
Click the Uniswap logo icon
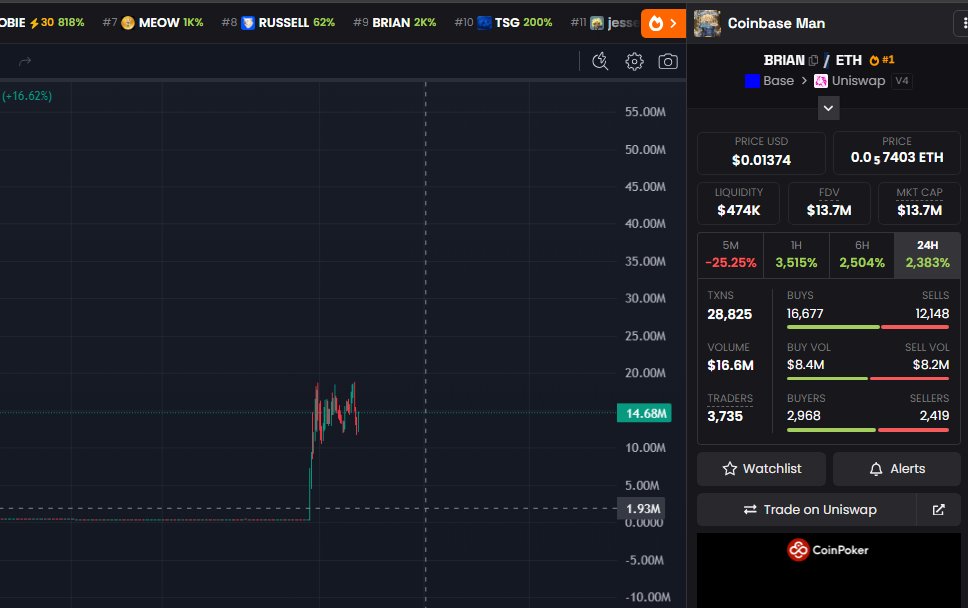(820, 81)
